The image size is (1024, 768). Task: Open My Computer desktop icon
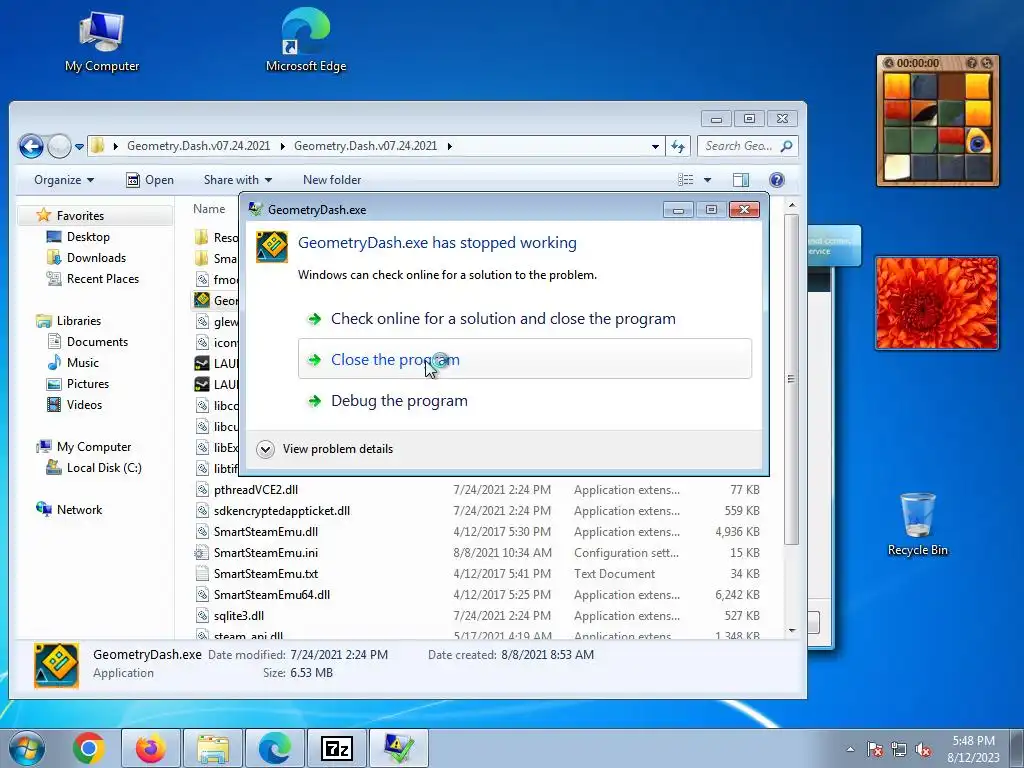click(x=102, y=42)
